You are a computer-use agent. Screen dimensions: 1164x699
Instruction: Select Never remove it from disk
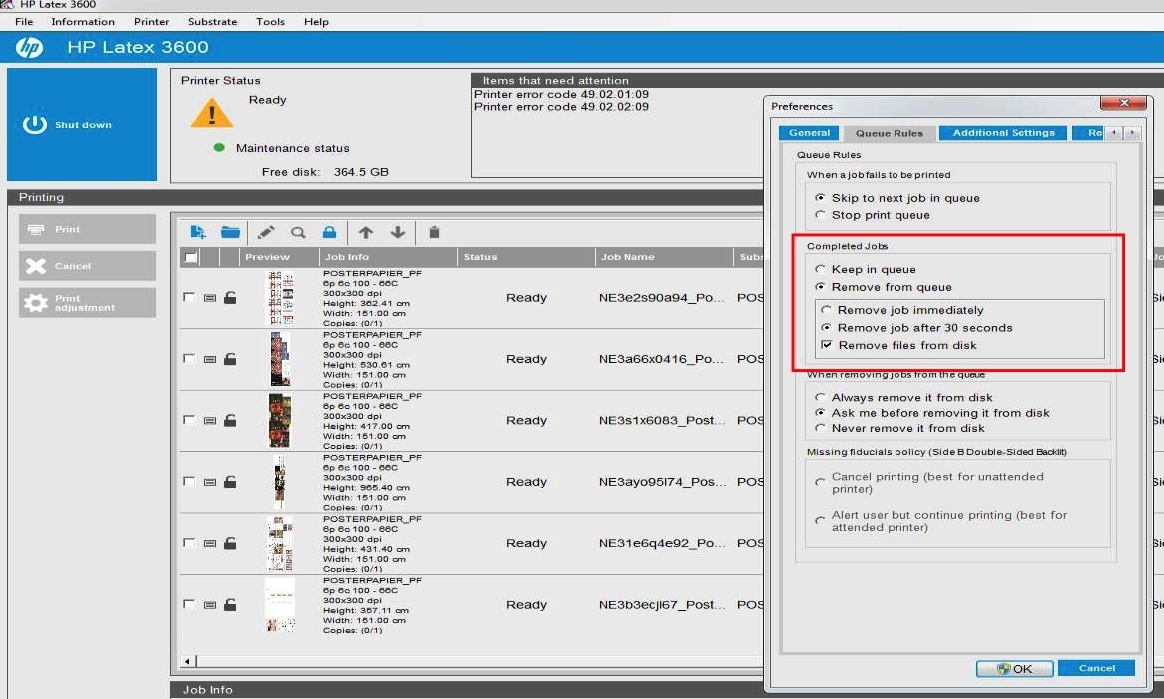click(820, 429)
